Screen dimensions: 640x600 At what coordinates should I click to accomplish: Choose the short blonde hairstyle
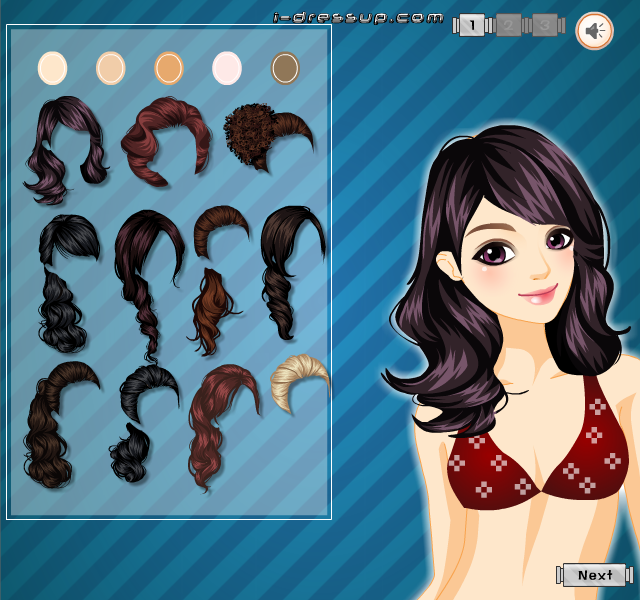pyautogui.click(x=299, y=384)
